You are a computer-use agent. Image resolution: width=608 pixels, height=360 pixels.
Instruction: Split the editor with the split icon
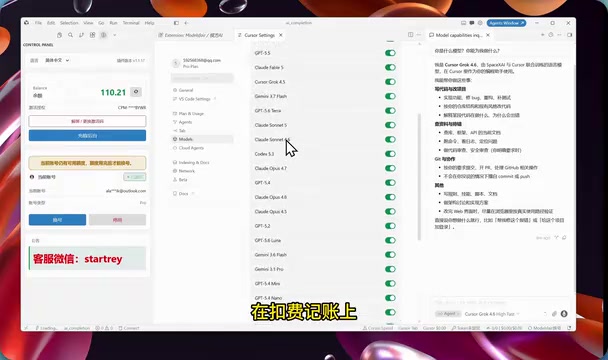click(x=410, y=35)
